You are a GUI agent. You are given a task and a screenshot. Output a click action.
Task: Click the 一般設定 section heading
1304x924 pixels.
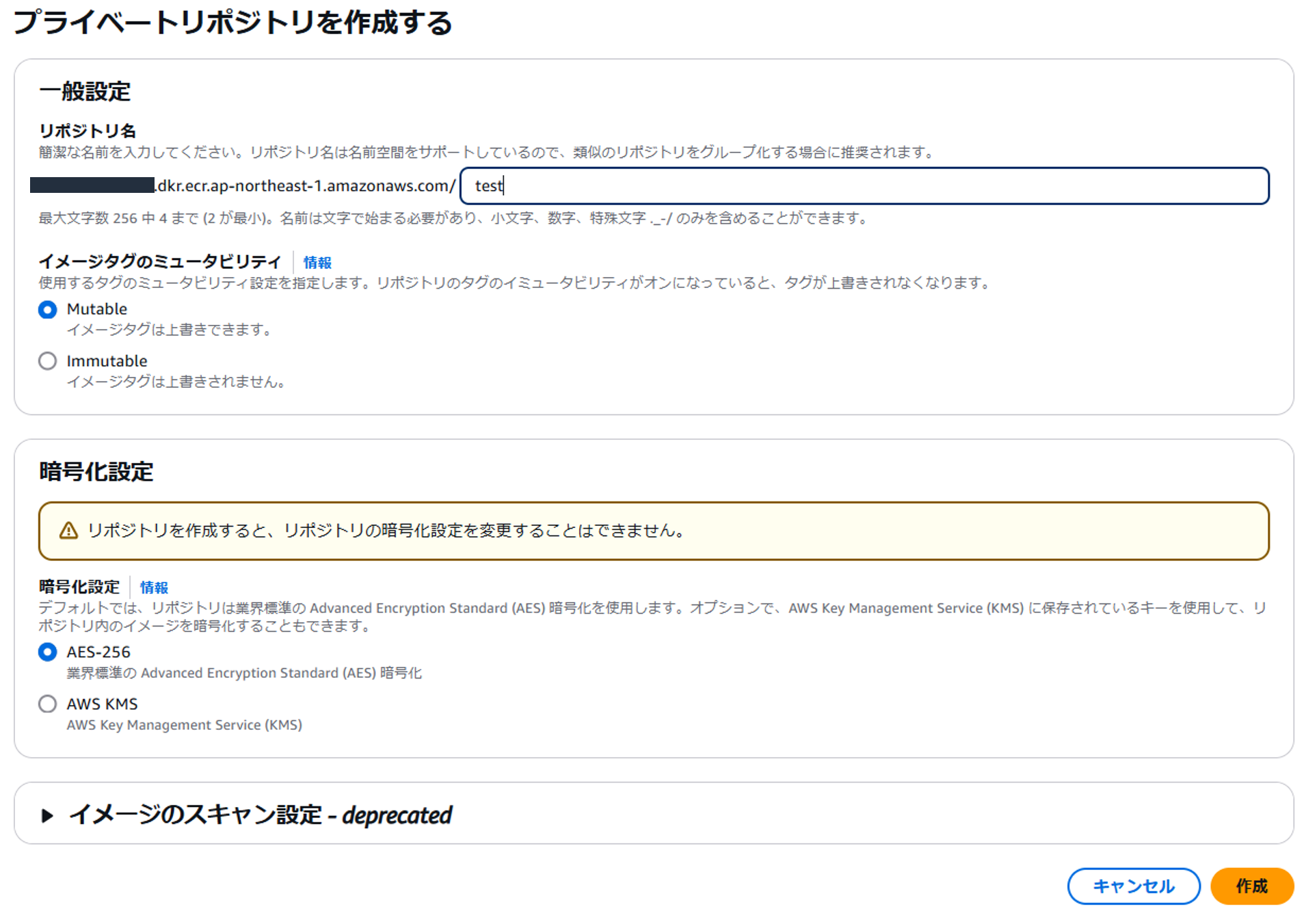(x=86, y=92)
